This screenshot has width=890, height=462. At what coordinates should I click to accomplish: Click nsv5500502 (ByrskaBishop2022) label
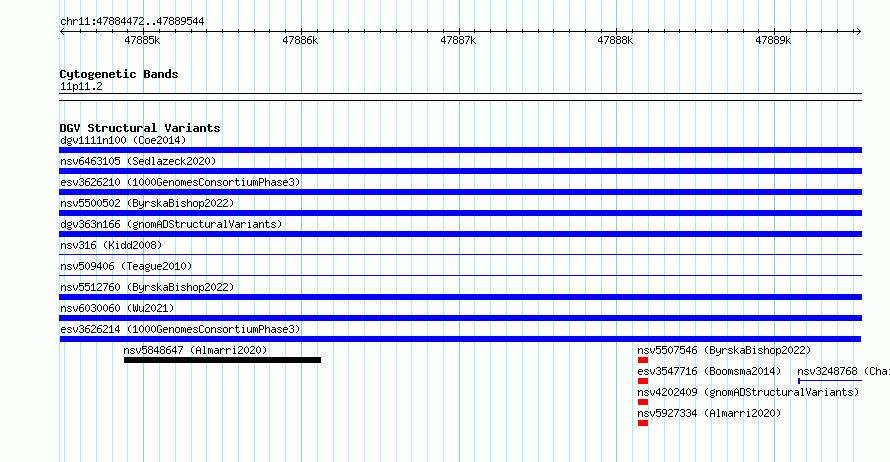(x=147, y=203)
